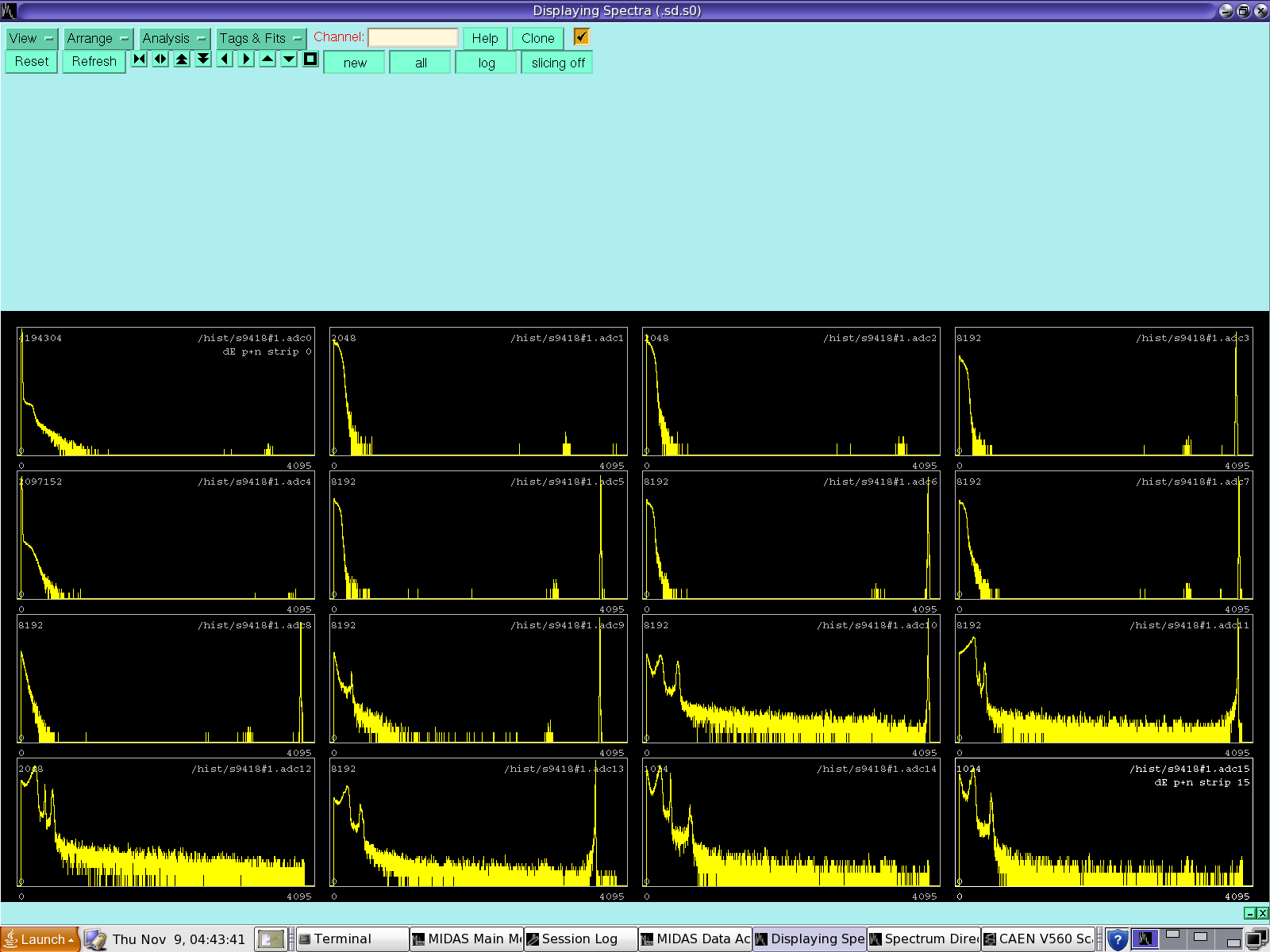
Task: Open the View dropdown menu
Action: (x=32, y=38)
